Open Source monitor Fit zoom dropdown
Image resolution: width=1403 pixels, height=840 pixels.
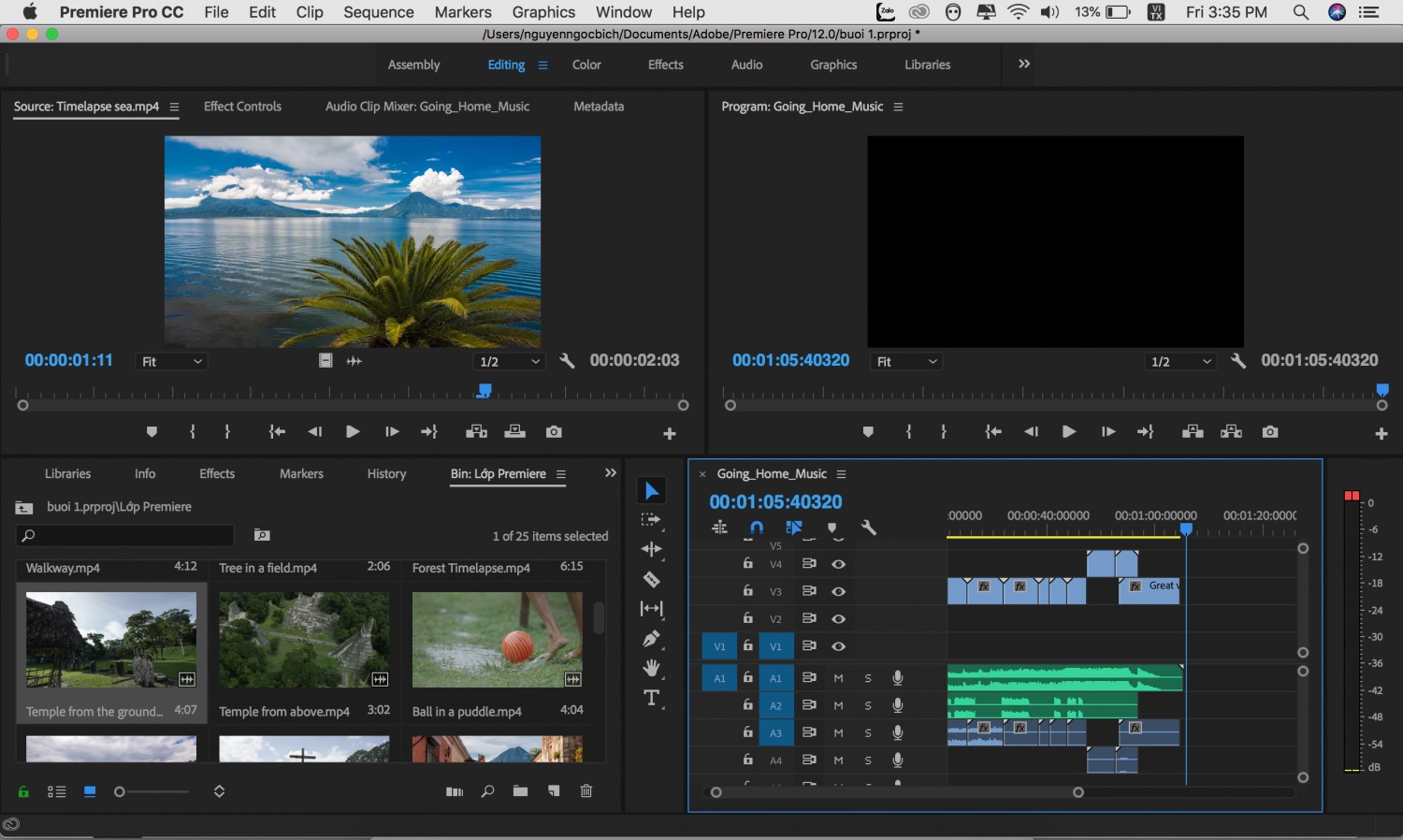pos(171,362)
